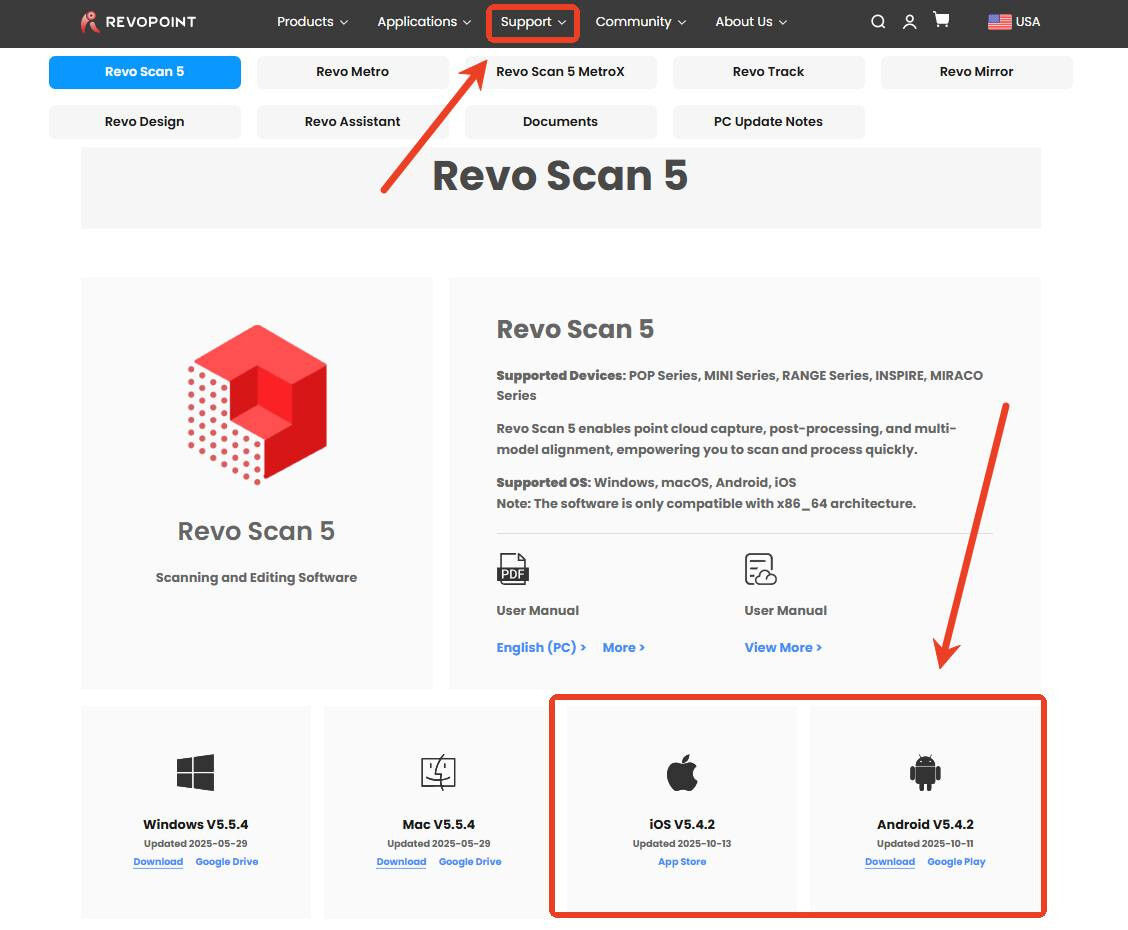Switch to the Revo Track tab
The image size is (1128, 930).
click(x=768, y=72)
